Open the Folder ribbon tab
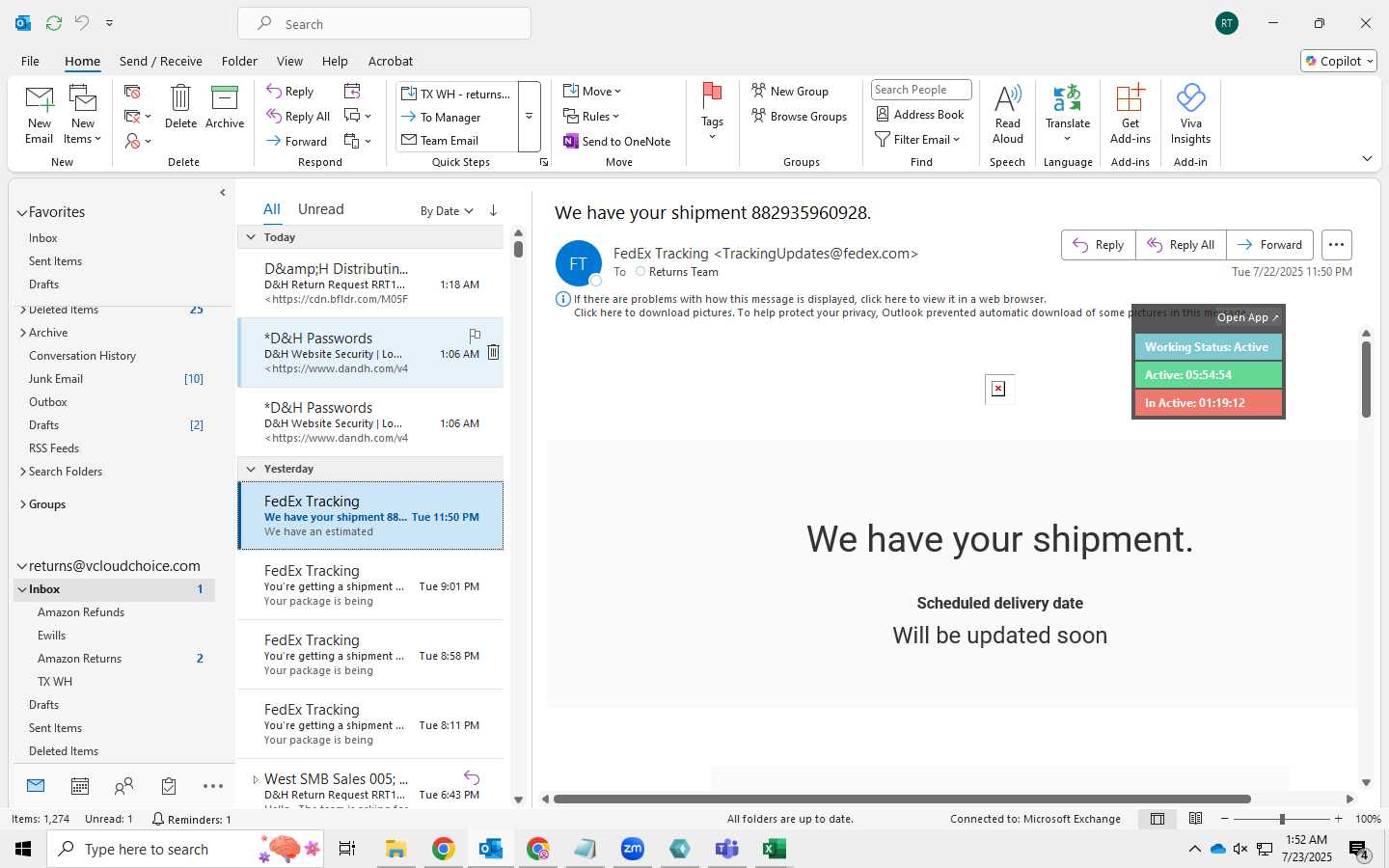Viewport: 1389px width, 868px height. (x=239, y=61)
